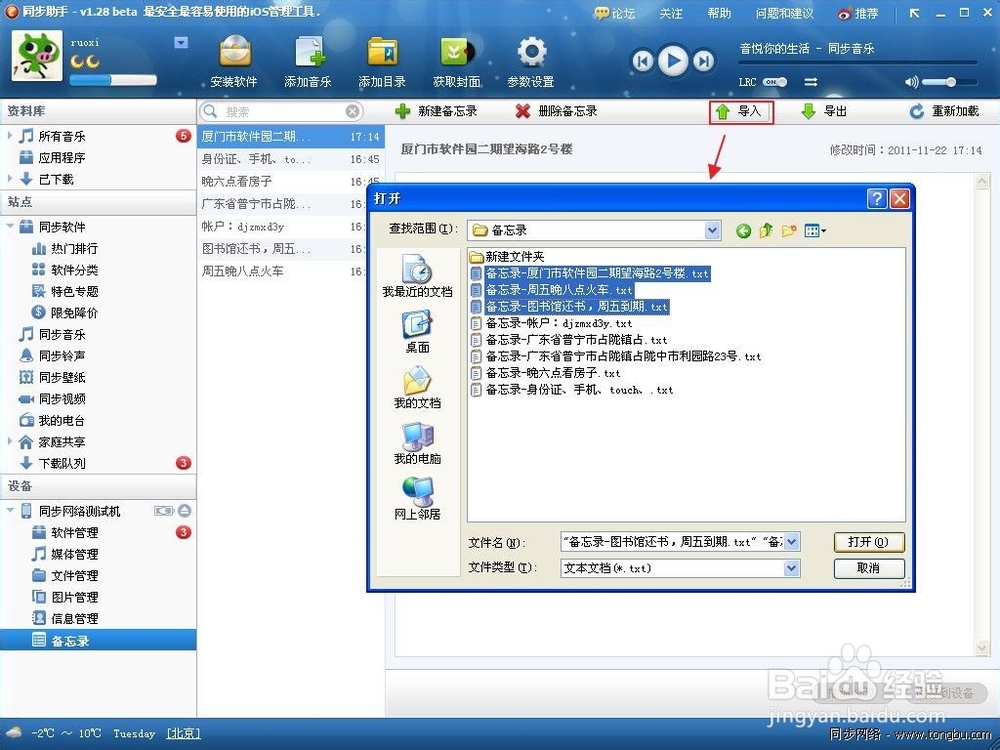Open the 文件类型 file type dropdown
1000x750 pixels.
pos(791,568)
